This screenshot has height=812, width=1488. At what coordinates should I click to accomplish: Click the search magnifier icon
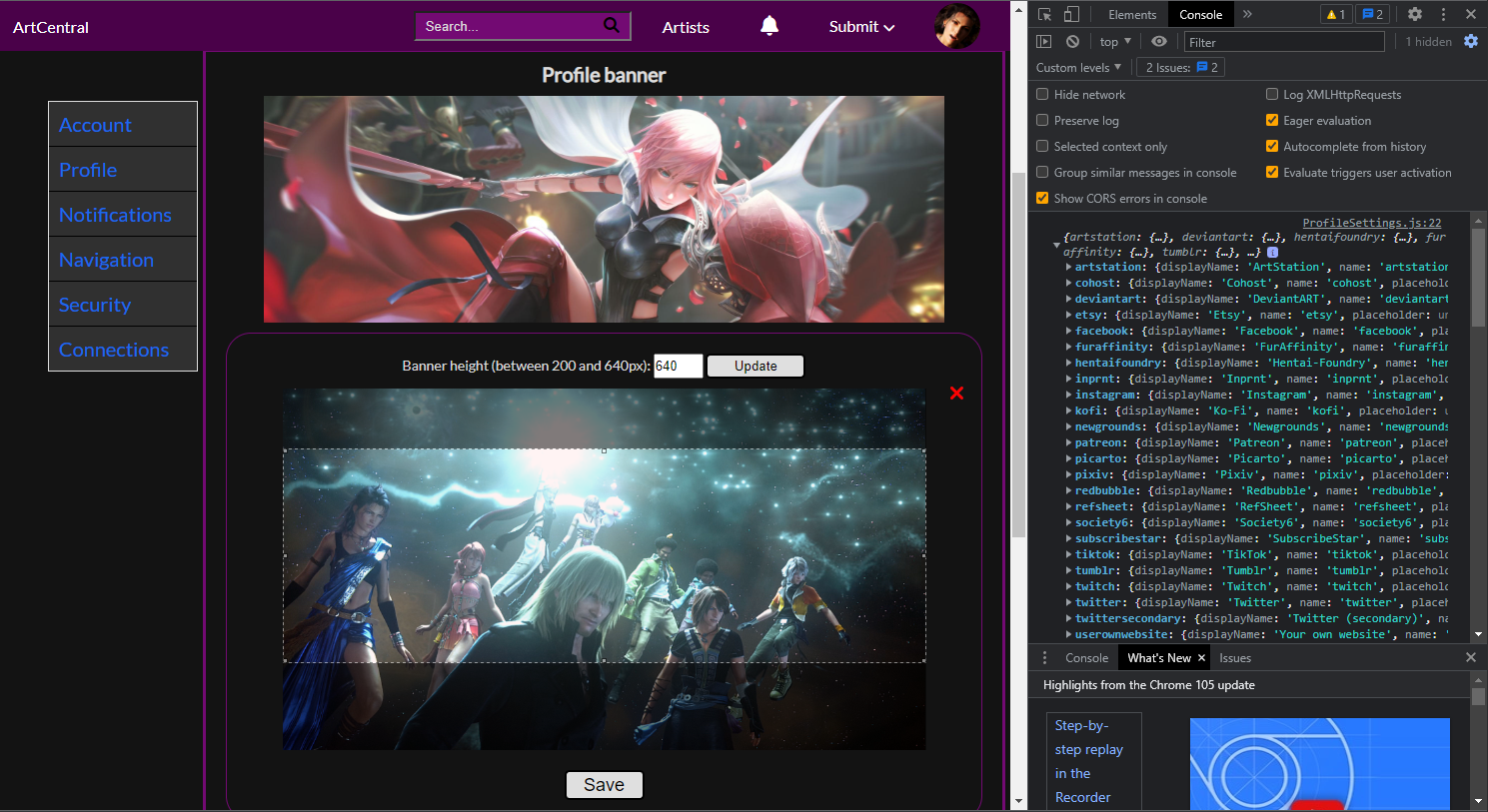[x=612, y=26]
